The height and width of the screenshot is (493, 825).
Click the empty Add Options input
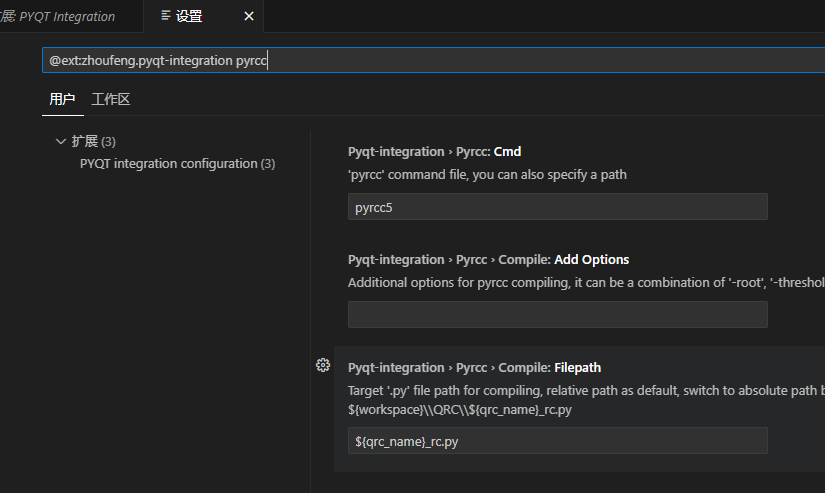point(557,315)
